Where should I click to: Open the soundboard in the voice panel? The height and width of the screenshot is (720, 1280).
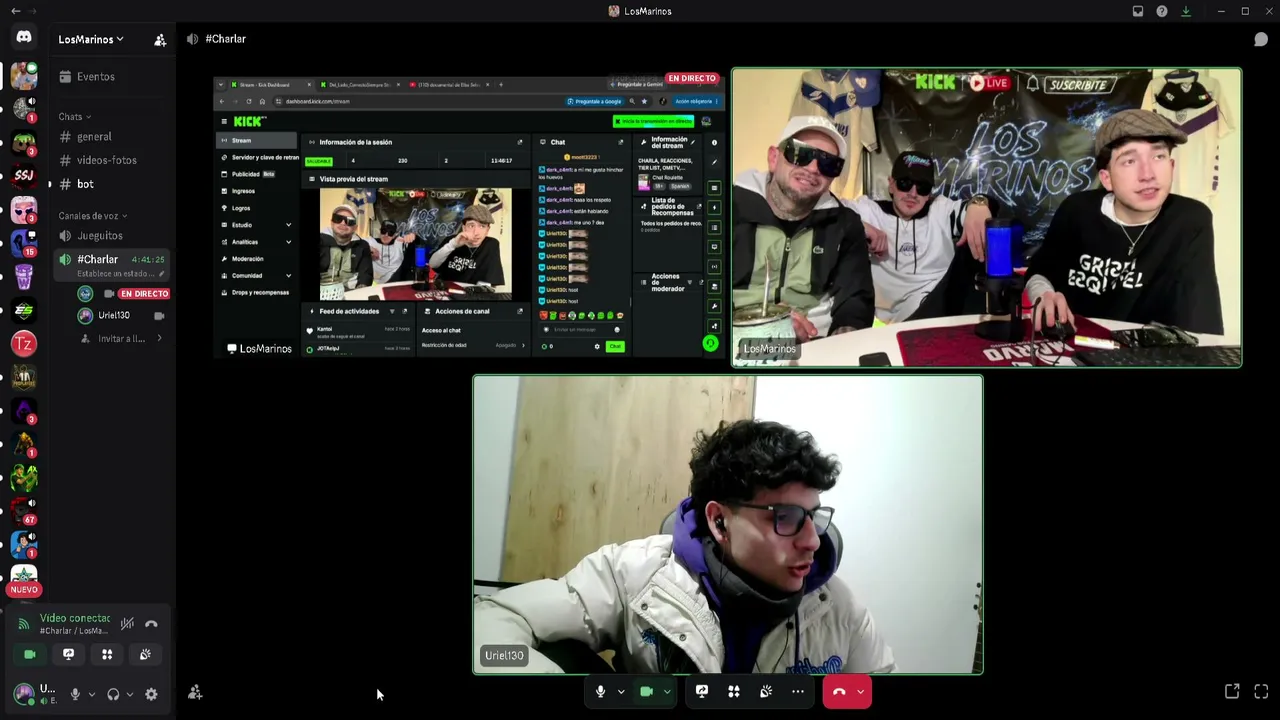pos(145,654)
